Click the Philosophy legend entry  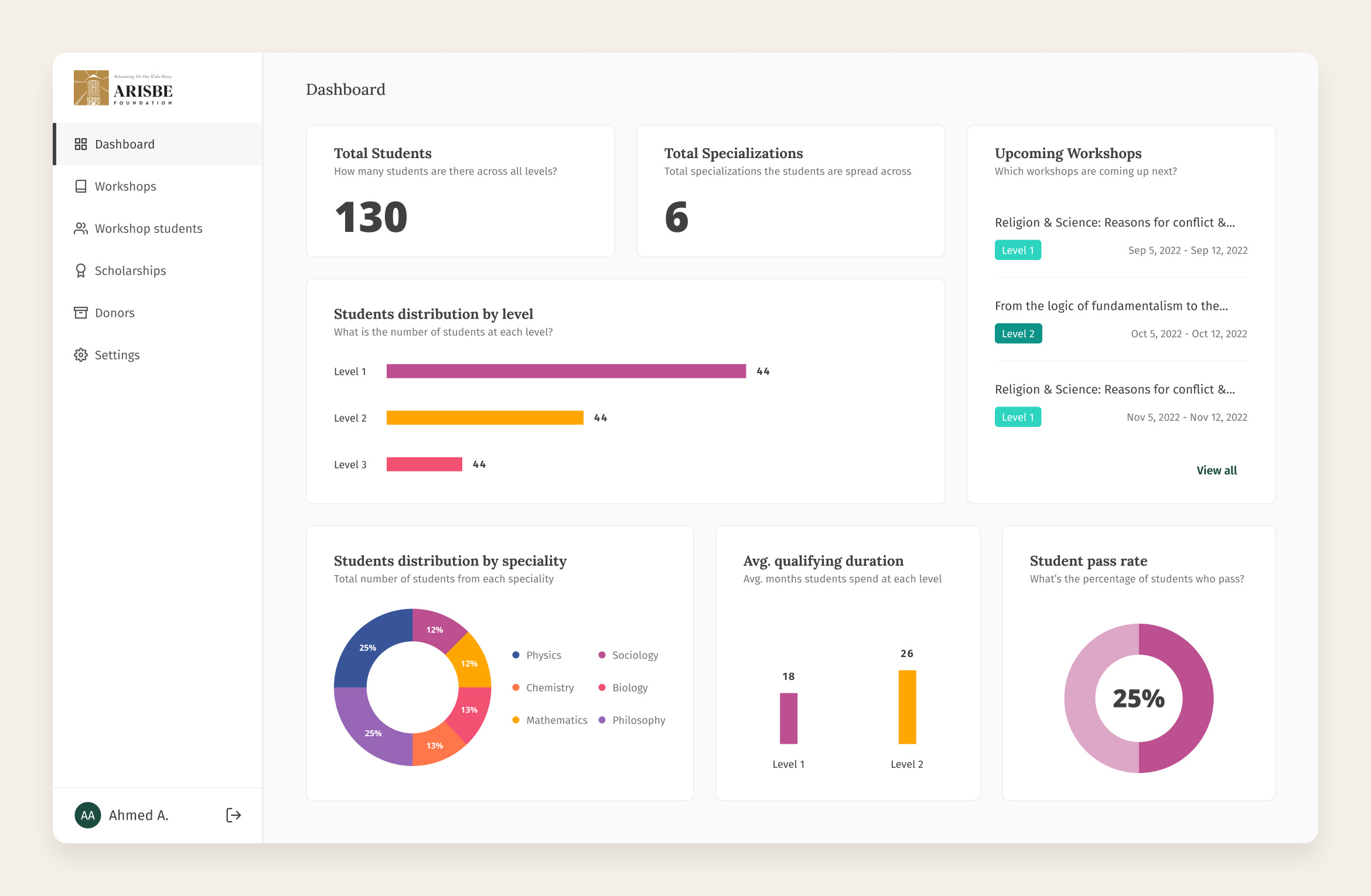(638, 720)
